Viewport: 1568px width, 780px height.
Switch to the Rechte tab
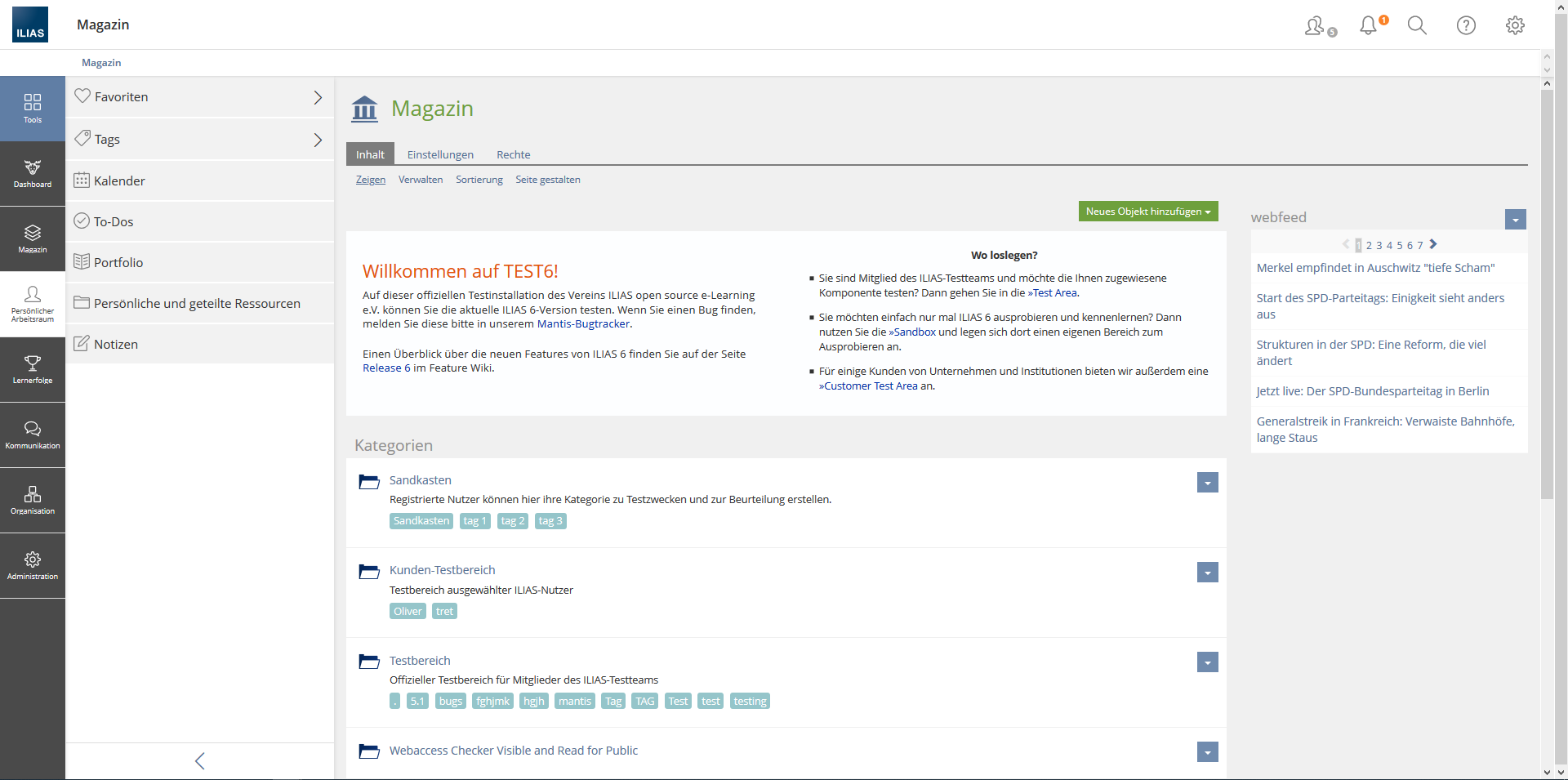[x=513, y=154]
